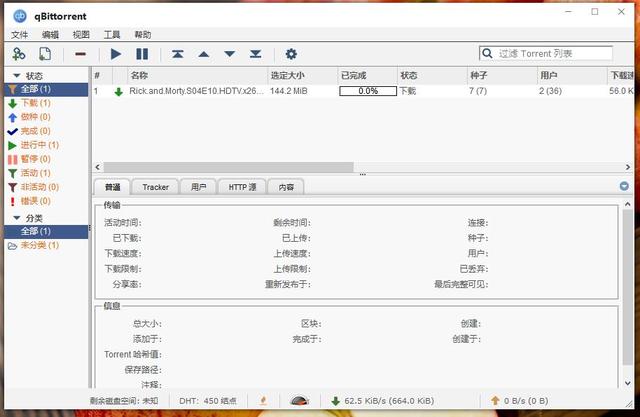This screenshot has width=640, height=417.
Task: Collapse the 状态 filter group
Action: (15, 75)
